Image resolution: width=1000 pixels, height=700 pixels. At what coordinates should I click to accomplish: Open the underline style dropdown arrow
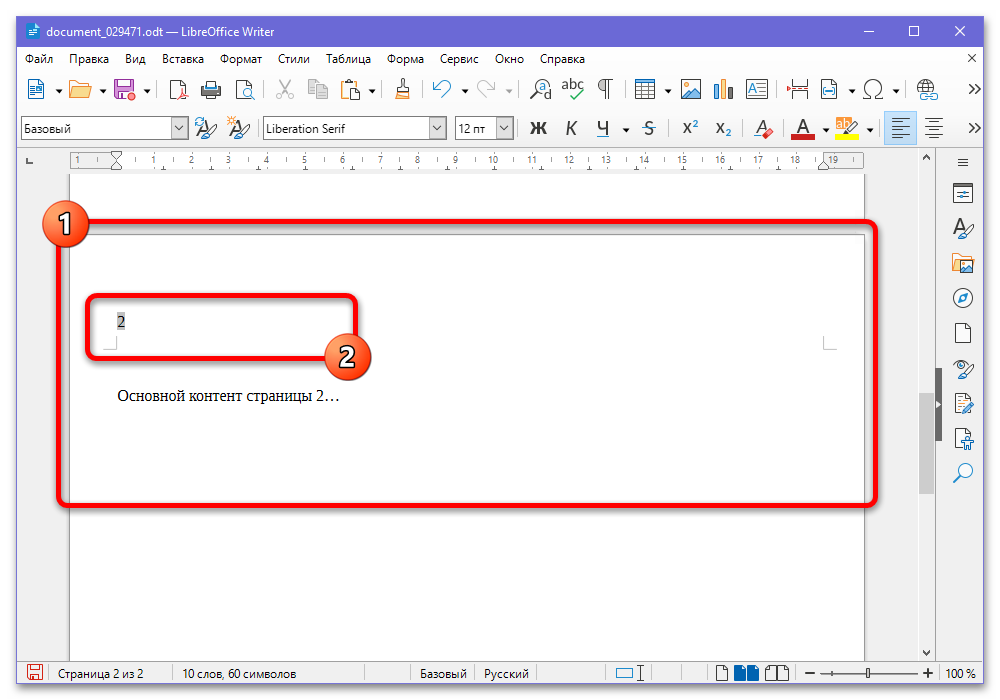pyautogui.click(x=626, y=129)
